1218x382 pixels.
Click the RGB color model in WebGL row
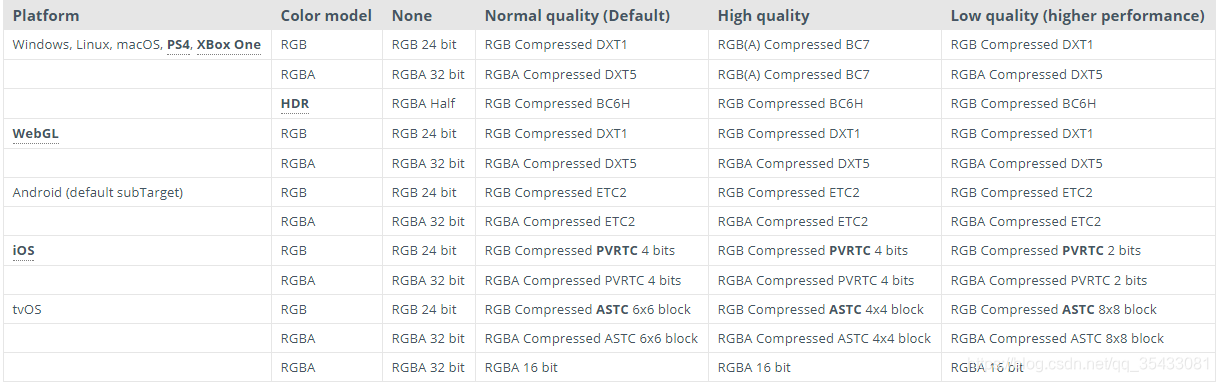(294, 133)
